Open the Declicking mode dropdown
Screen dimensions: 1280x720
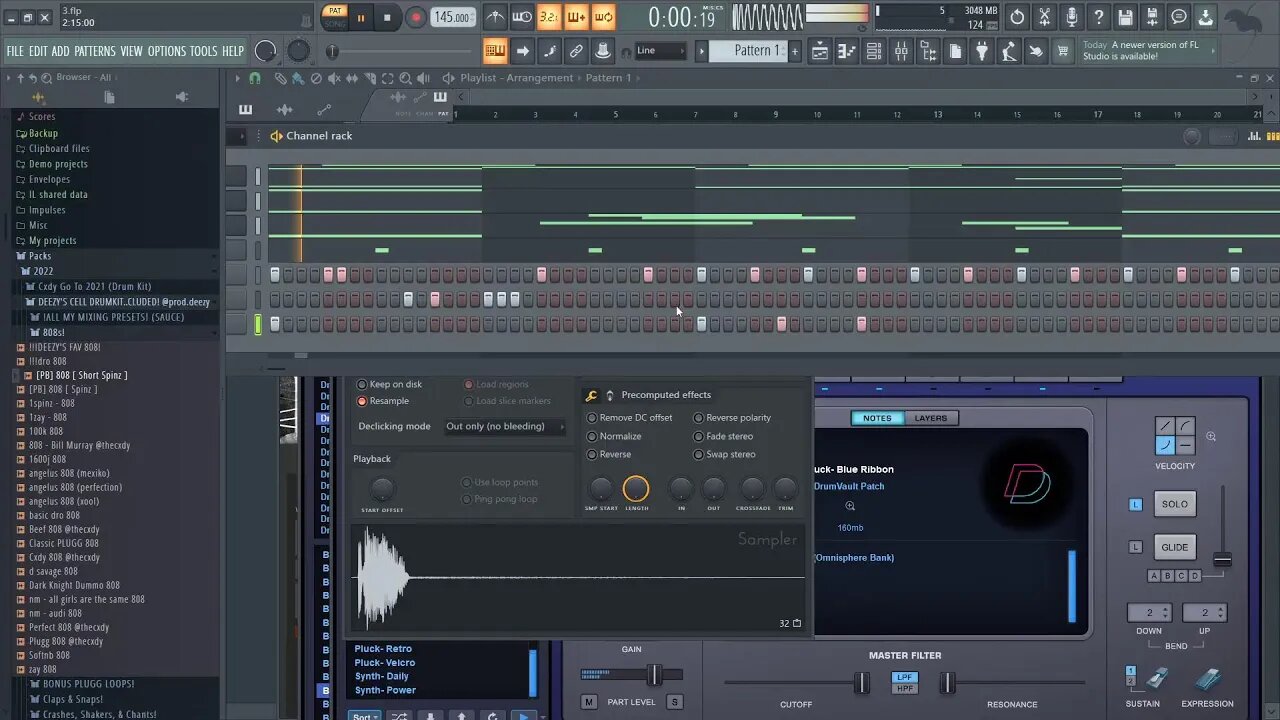tap(504, 426)
